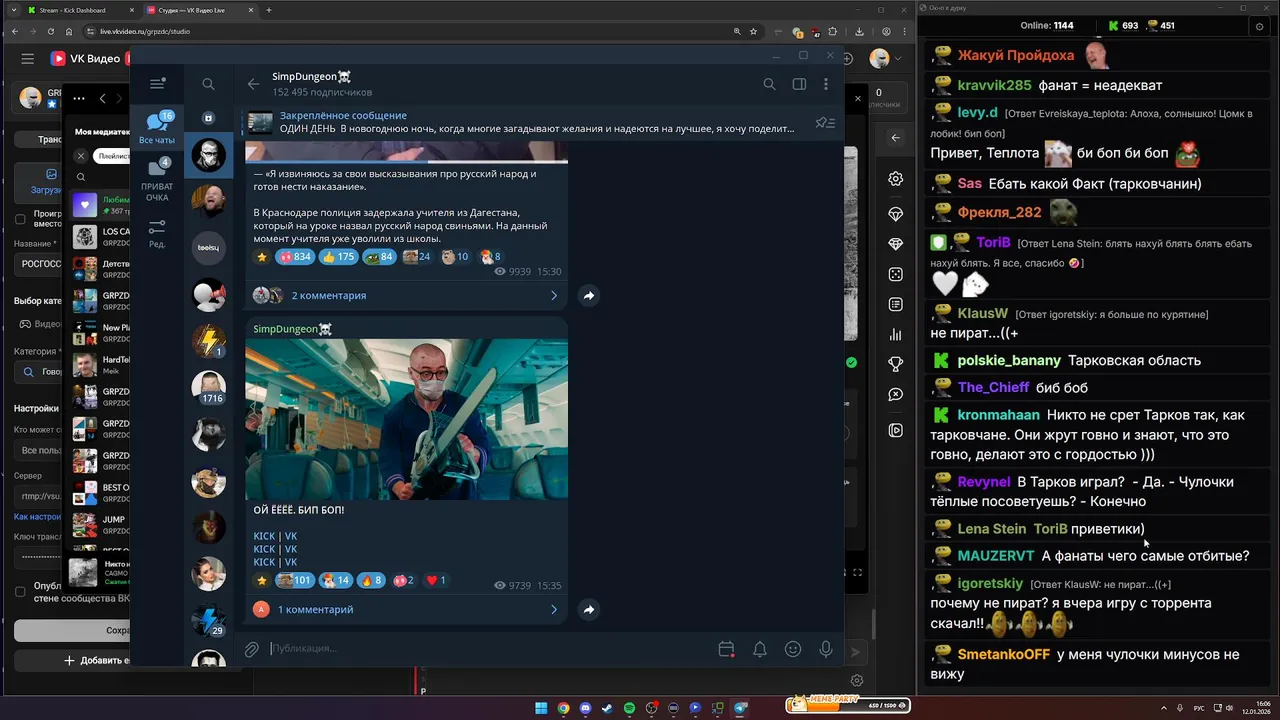The image size is (1280, 720).
Task: Add the thumbs-up 175 reaction
Action: (339, 257)
